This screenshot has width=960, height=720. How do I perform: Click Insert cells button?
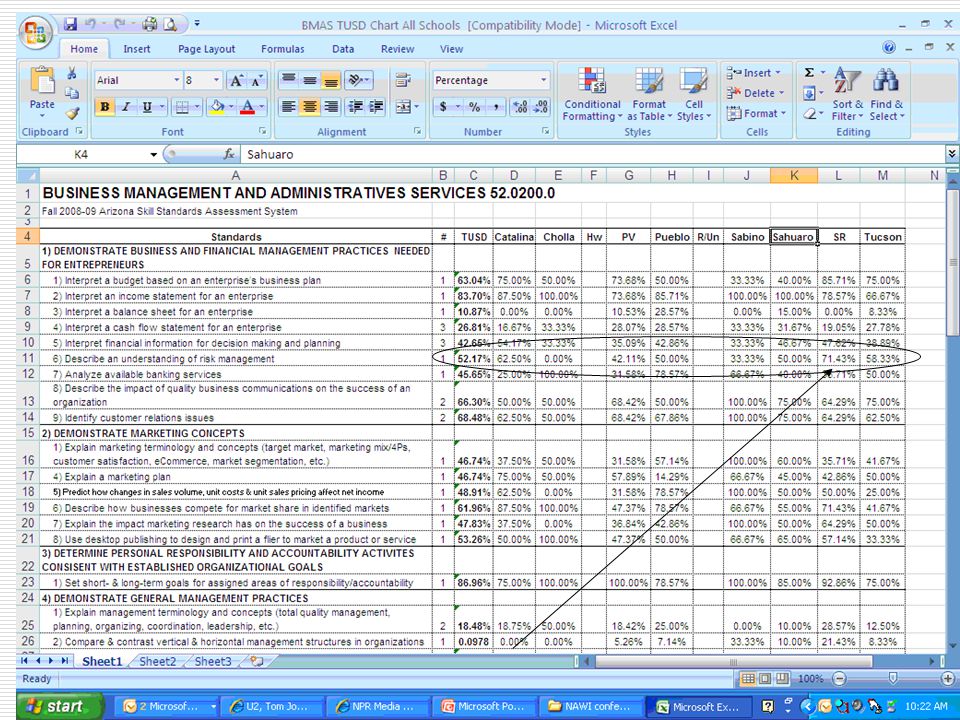[754, 73]
